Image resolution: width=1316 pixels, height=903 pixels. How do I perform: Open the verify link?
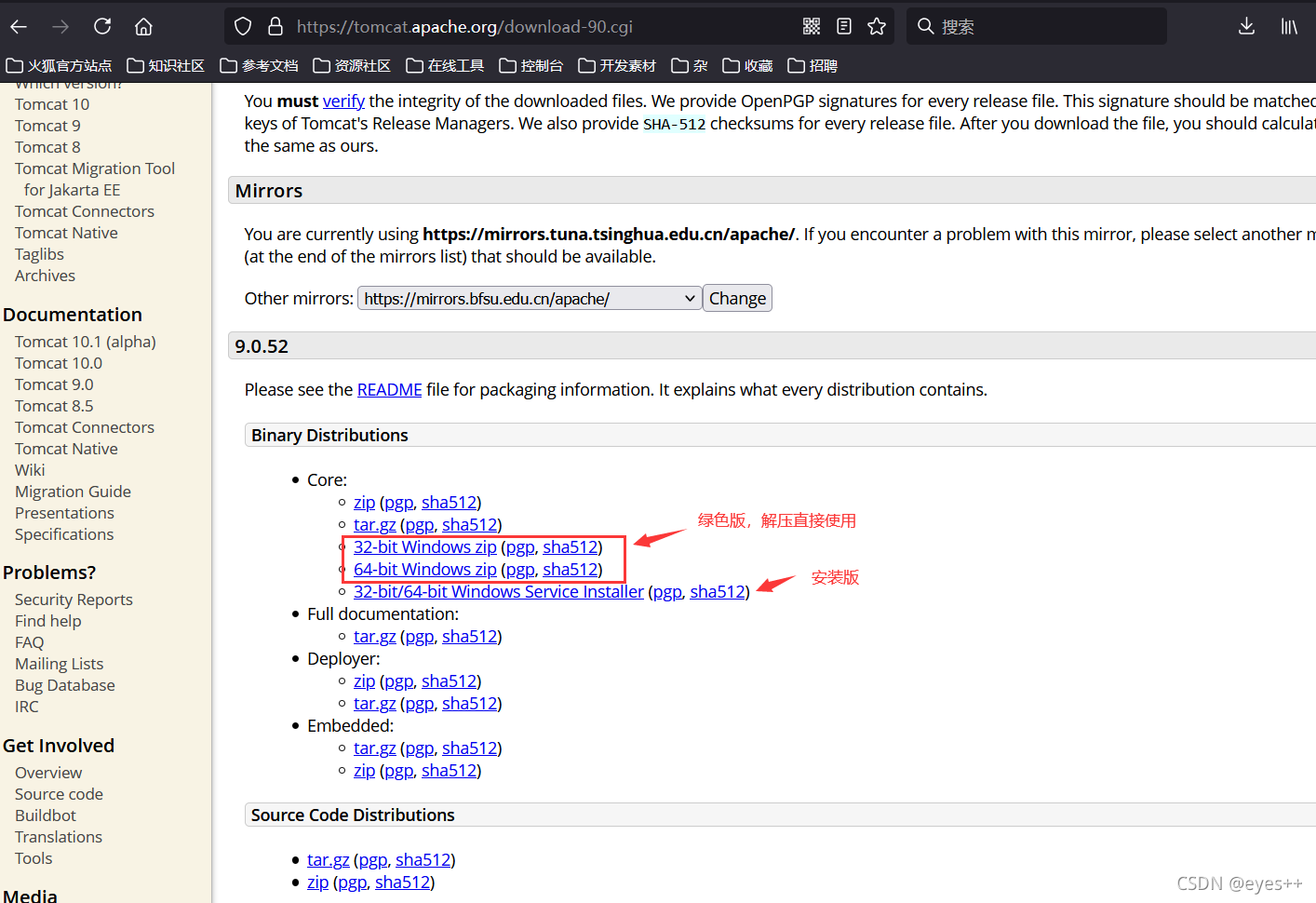(x=343, y=101)
